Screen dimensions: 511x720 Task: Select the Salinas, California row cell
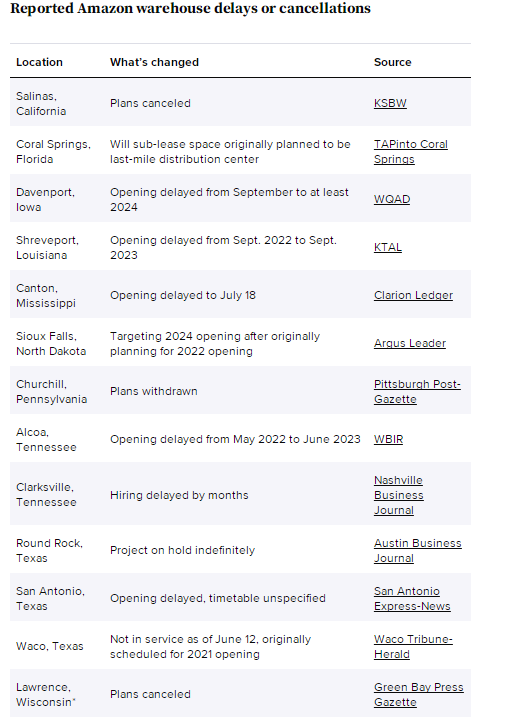41,104
